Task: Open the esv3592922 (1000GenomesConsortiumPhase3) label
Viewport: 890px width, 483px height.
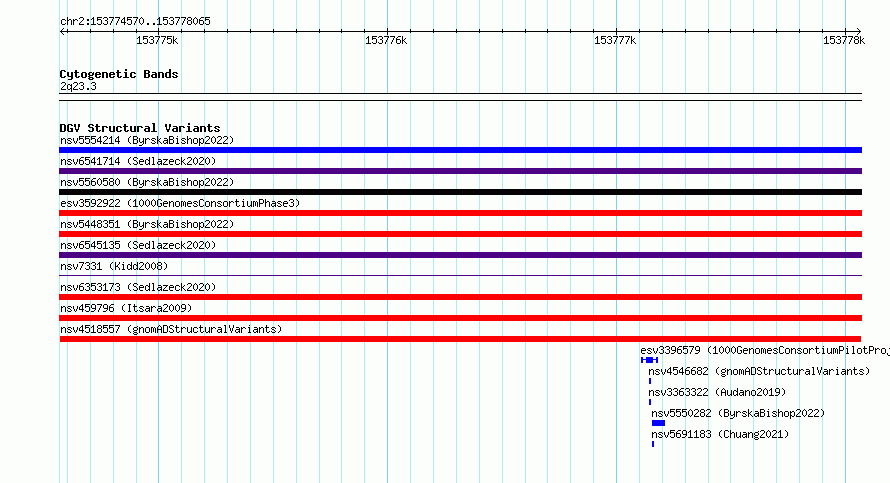Action: [180, 203]
